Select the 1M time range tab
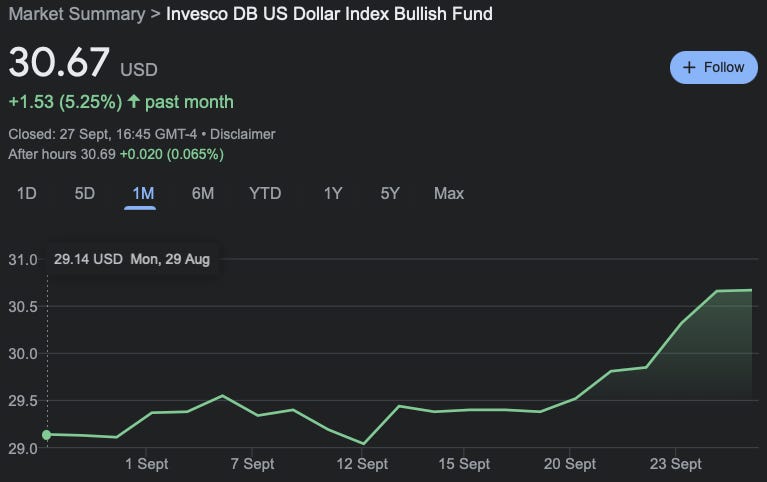Viewport: 767px width, 482px height. click(x=143, y=193)
